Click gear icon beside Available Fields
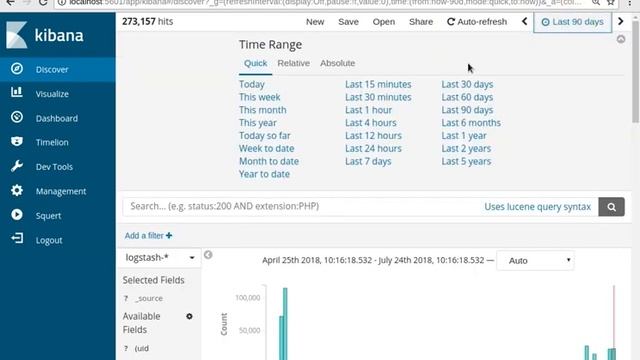Screen dimensions: 640x360 (189, 316)
